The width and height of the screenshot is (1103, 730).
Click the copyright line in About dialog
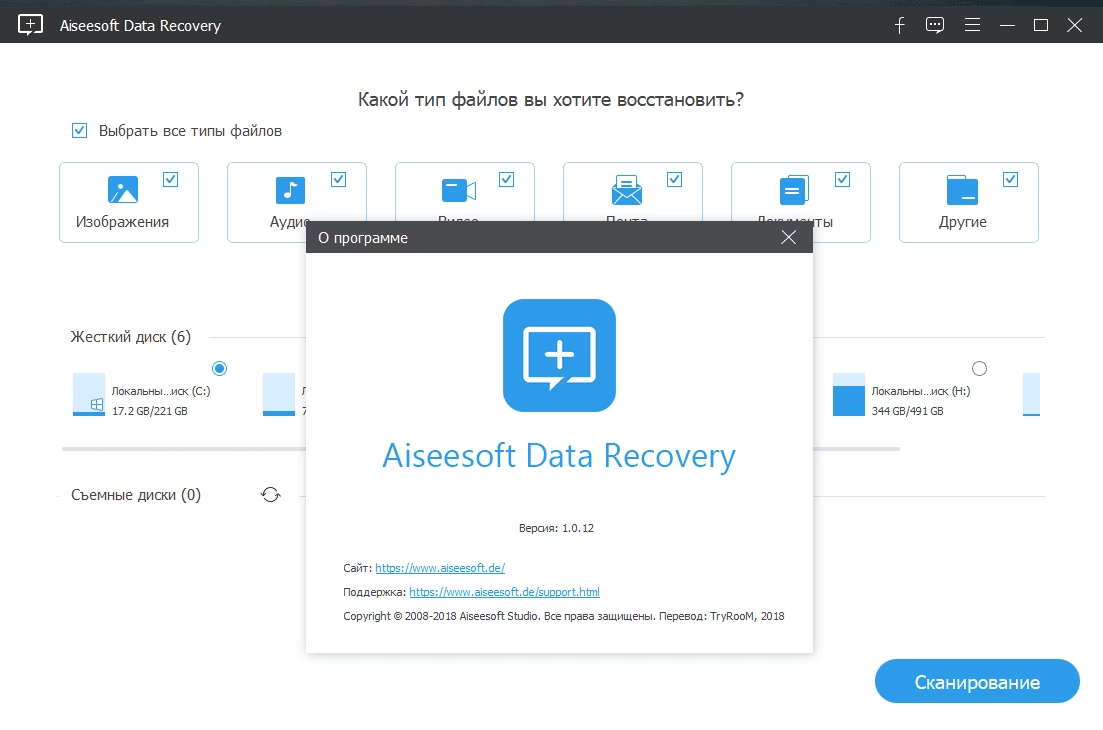[x=563, y=616]
